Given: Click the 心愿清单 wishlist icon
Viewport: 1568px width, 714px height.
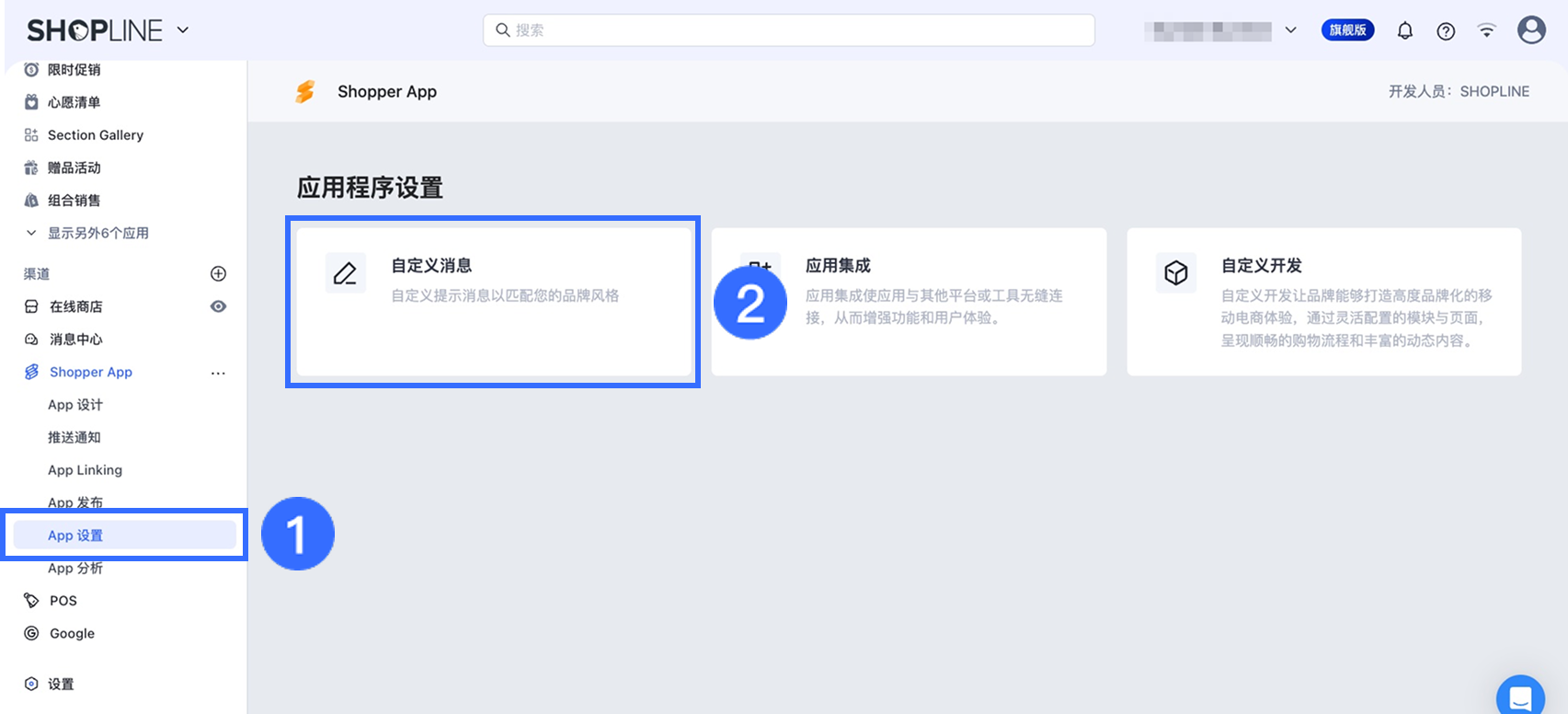Looking at the screenshot, I should [x=31, y=102].
